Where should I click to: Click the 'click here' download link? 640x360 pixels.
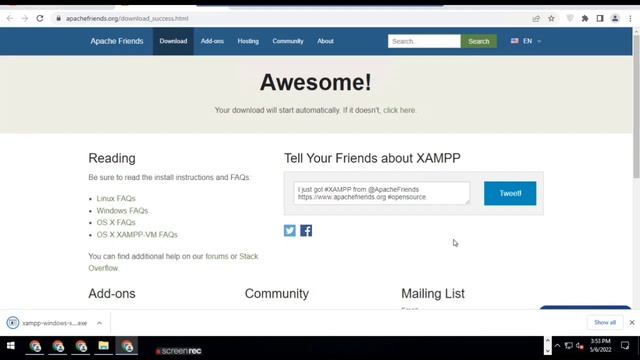[399, 110]
